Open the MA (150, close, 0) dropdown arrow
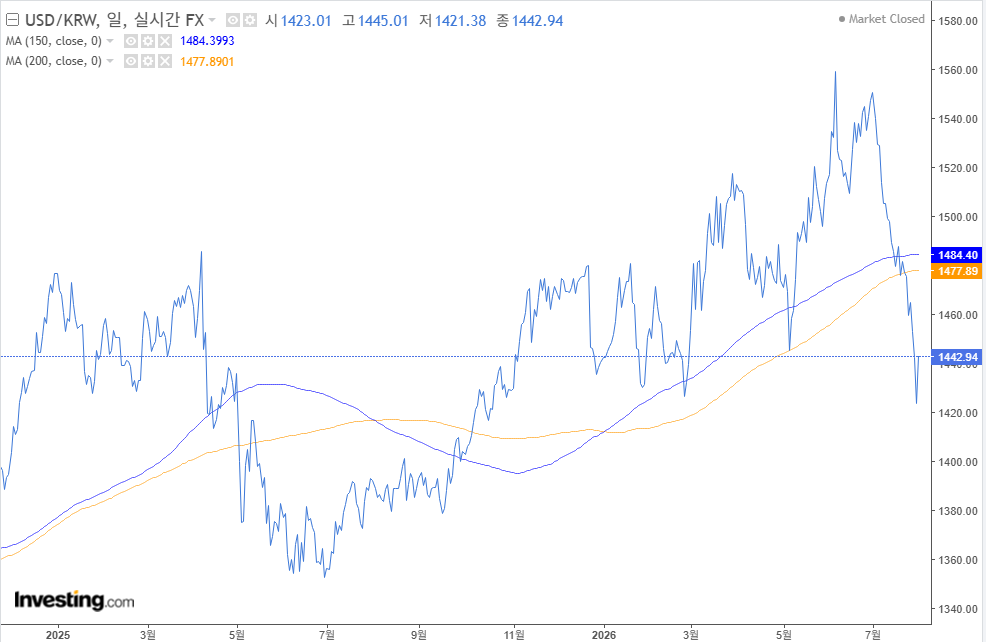Screen dimensions: 986x642 [x=110, y=42]
